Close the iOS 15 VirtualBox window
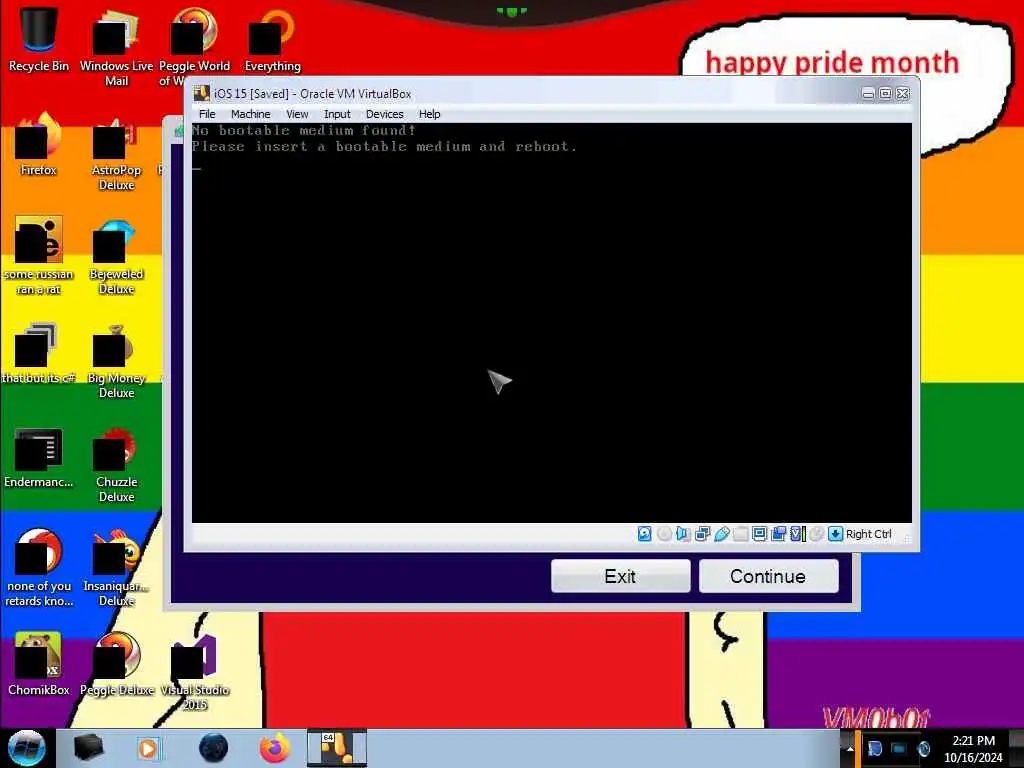Image resolution: width=1024 pixels, height=768 pixels. (x=903, y=94)
